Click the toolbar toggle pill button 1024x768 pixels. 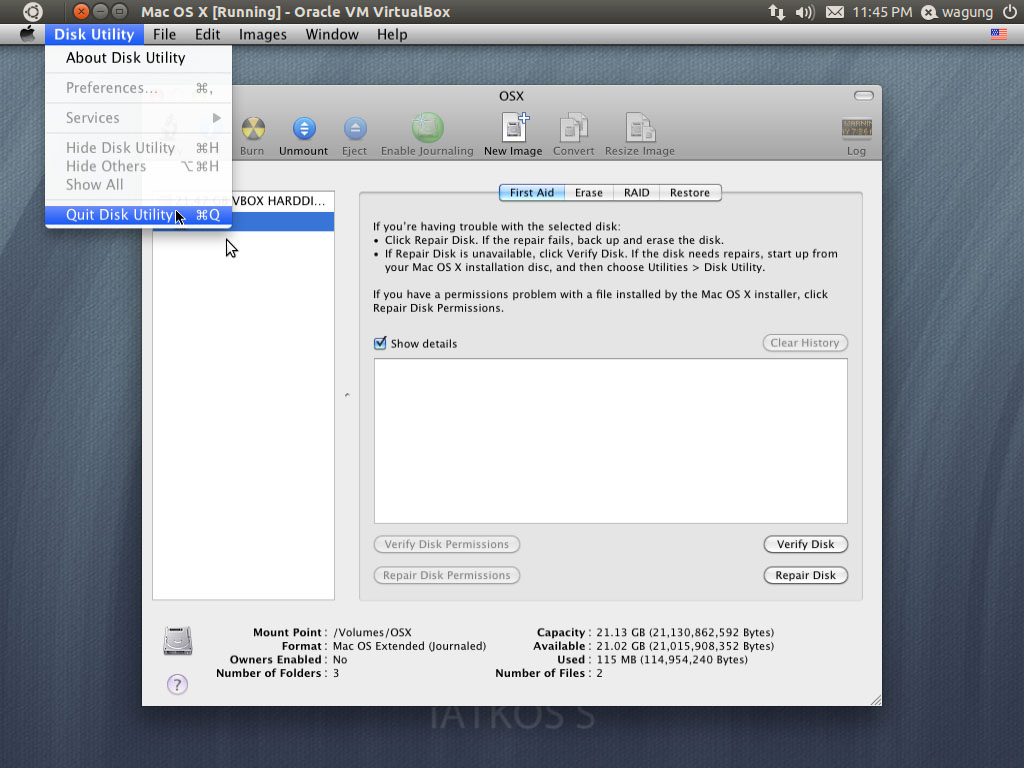863,95
